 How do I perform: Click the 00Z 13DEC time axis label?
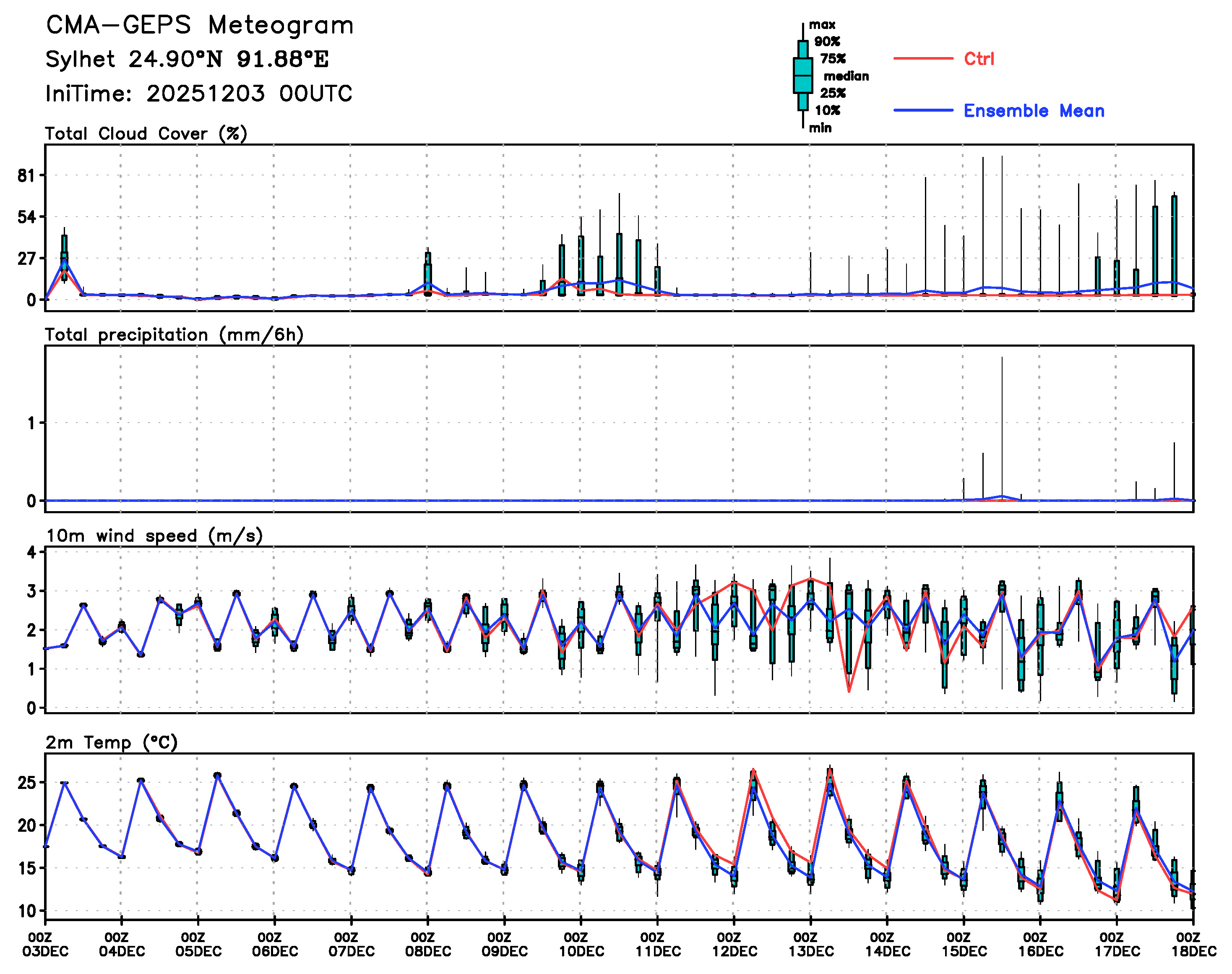click(811, 944)
